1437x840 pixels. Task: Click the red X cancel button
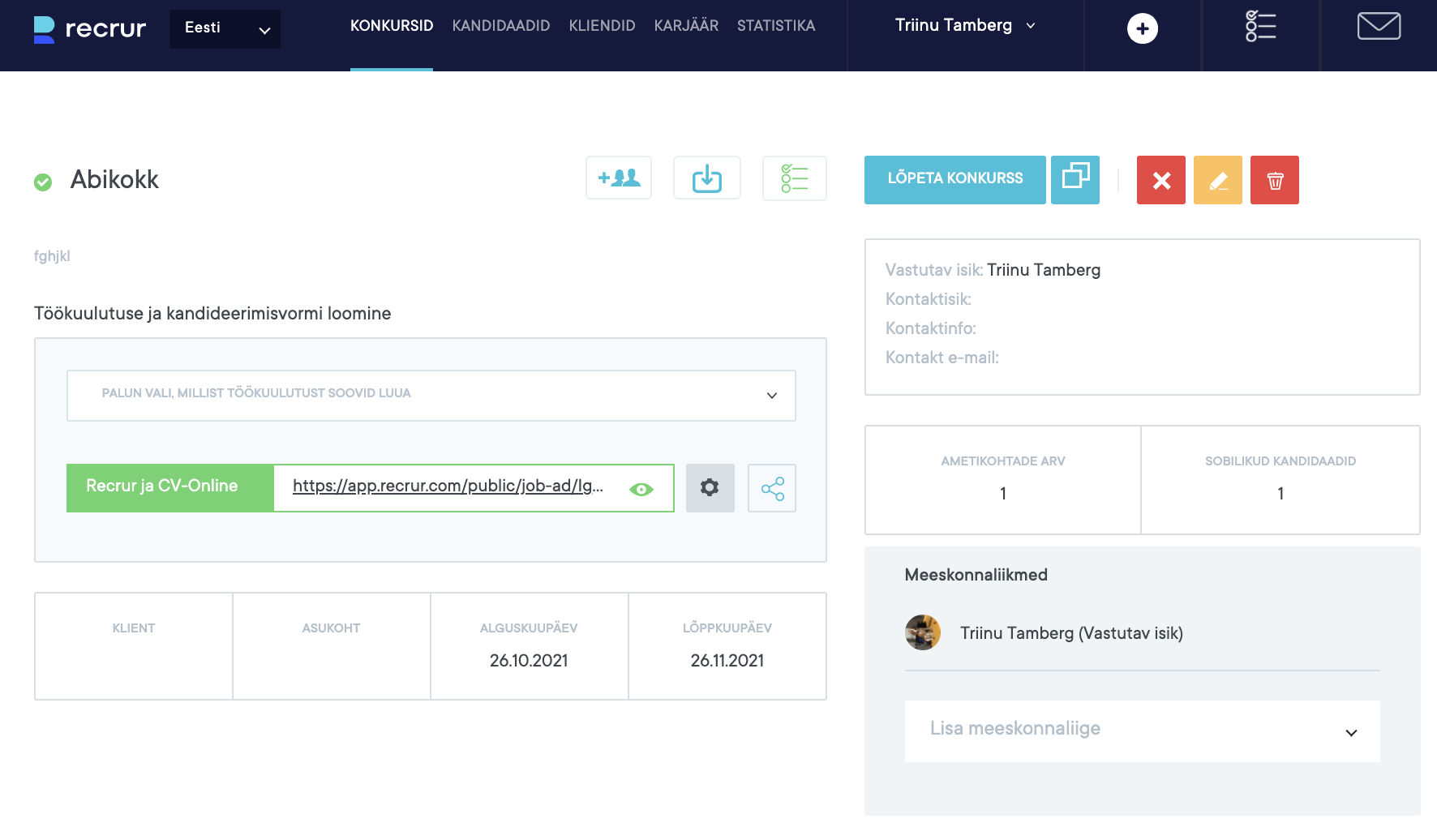[1160, 180]
